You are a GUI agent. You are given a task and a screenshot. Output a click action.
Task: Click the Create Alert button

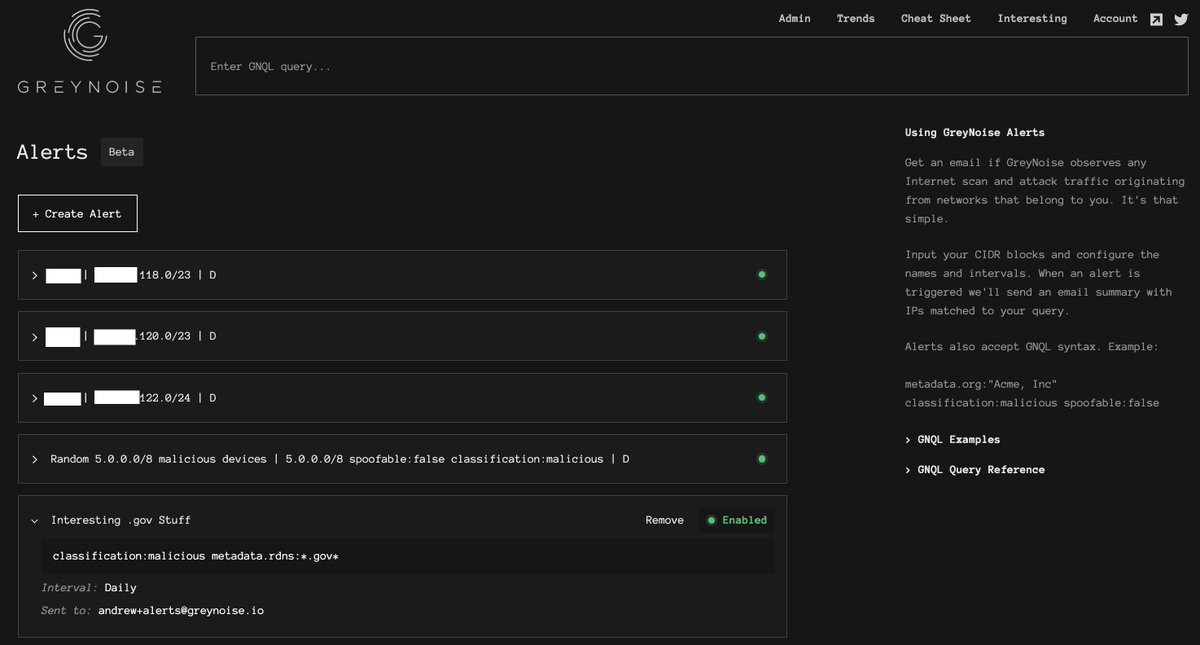[x=77, y=213]
